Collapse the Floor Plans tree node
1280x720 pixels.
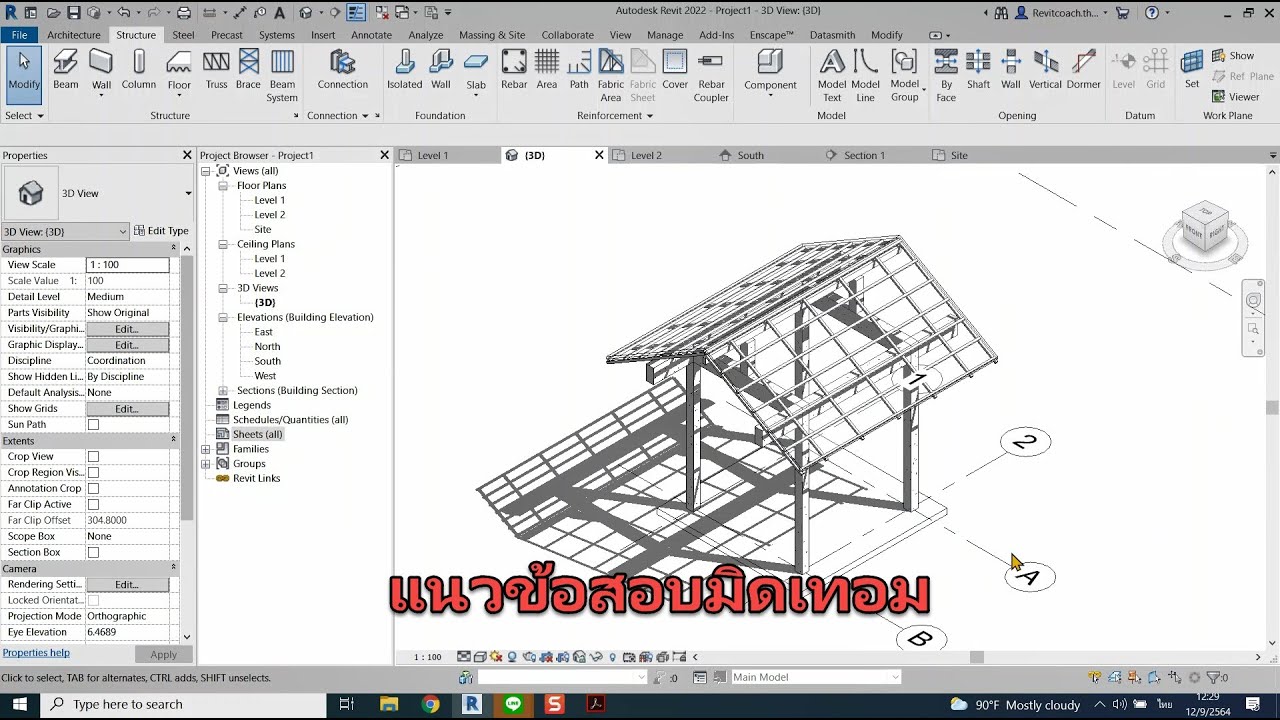tap(223, 186)
